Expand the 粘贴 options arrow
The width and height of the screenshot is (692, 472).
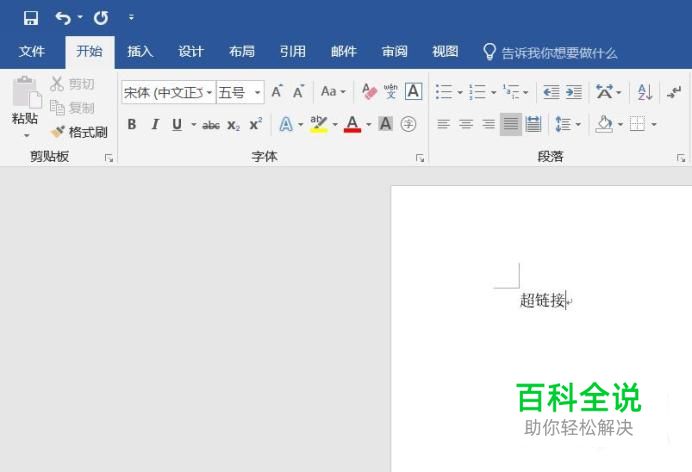(26, 135)
